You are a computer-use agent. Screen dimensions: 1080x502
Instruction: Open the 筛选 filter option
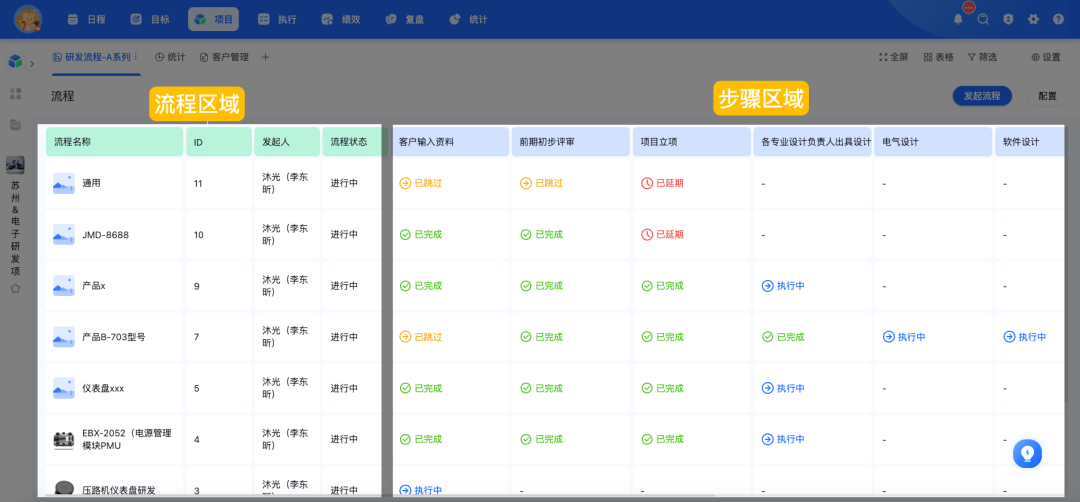click(x=982, y=57)
